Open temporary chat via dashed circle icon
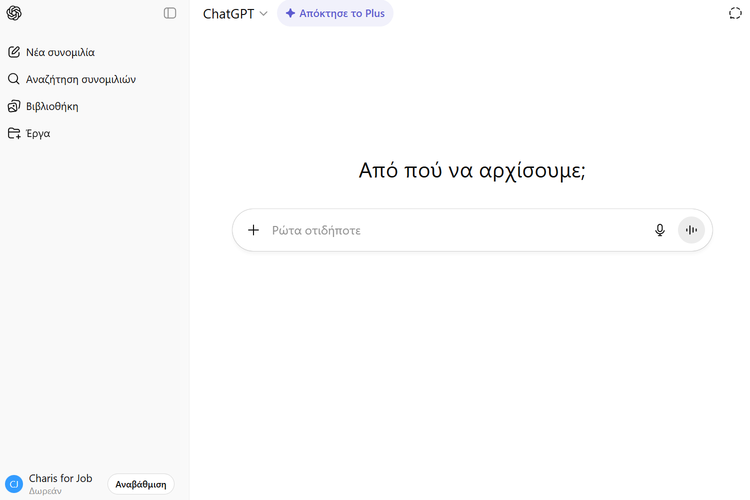 (735, 13)
